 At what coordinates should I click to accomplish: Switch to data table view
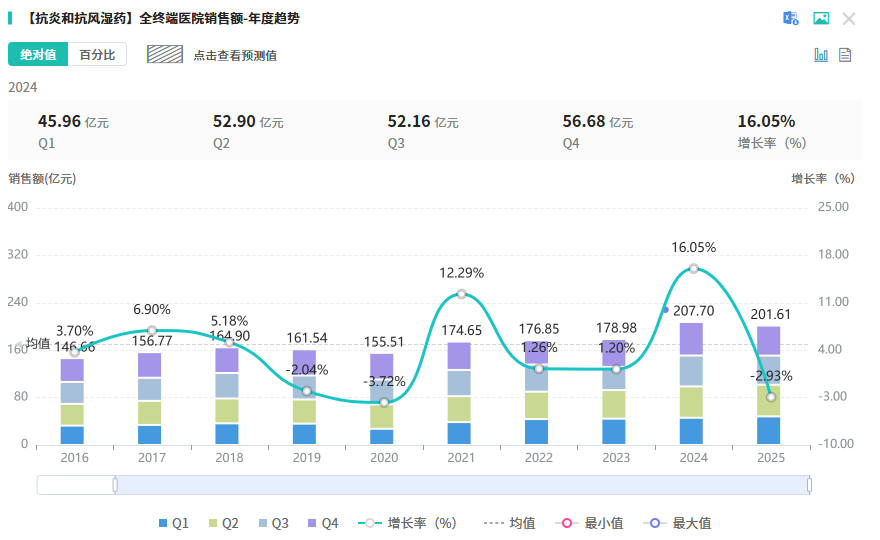(x=845, y=55)
